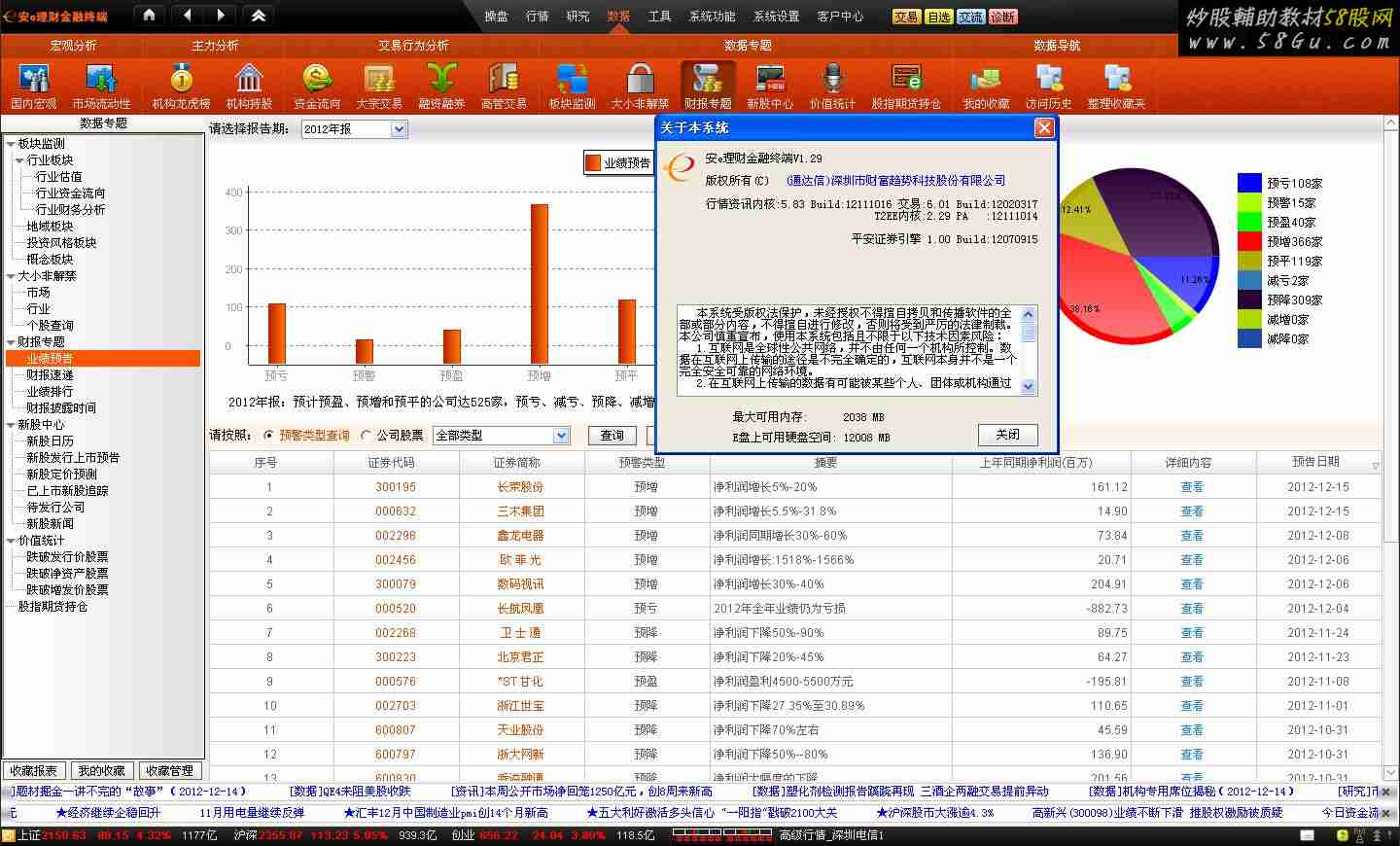Collapse the 大小非解禁 tree node
Image resolution: width=1400 pixels, height=846 pixels.
pos(11,276)
